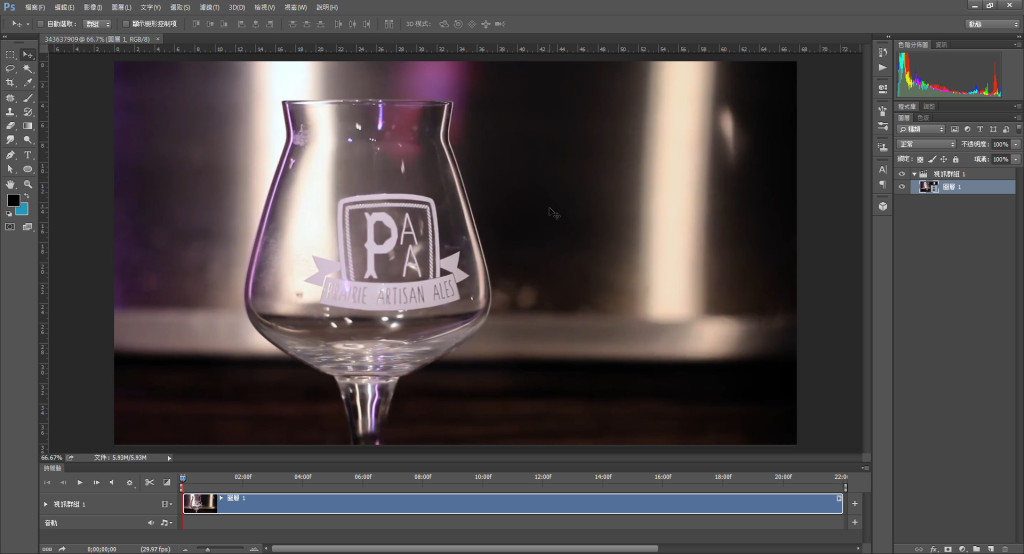The height and width of the screenshot is (554, 1024).
Task: Mute the audio track speaker
Action: (151, 523)
